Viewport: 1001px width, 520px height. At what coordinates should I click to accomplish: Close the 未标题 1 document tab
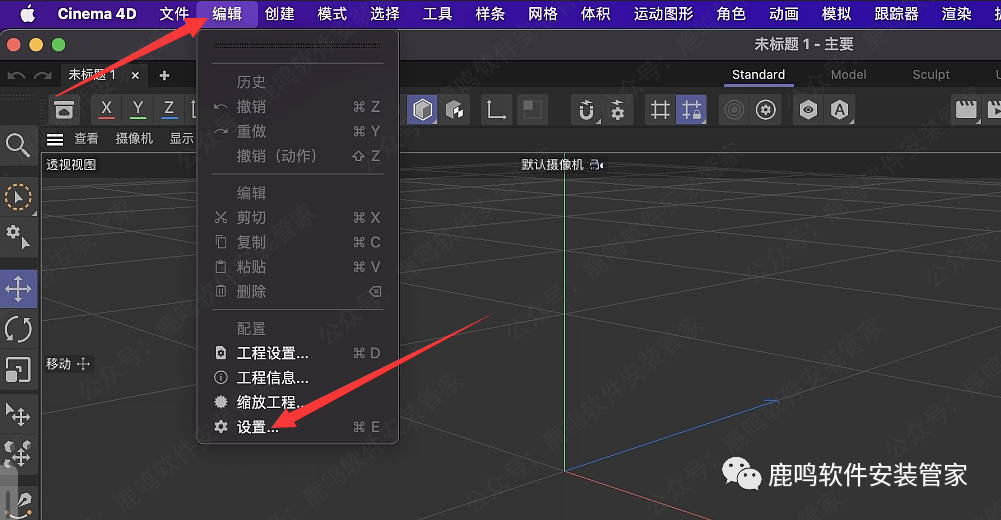(x=135, y=75)
